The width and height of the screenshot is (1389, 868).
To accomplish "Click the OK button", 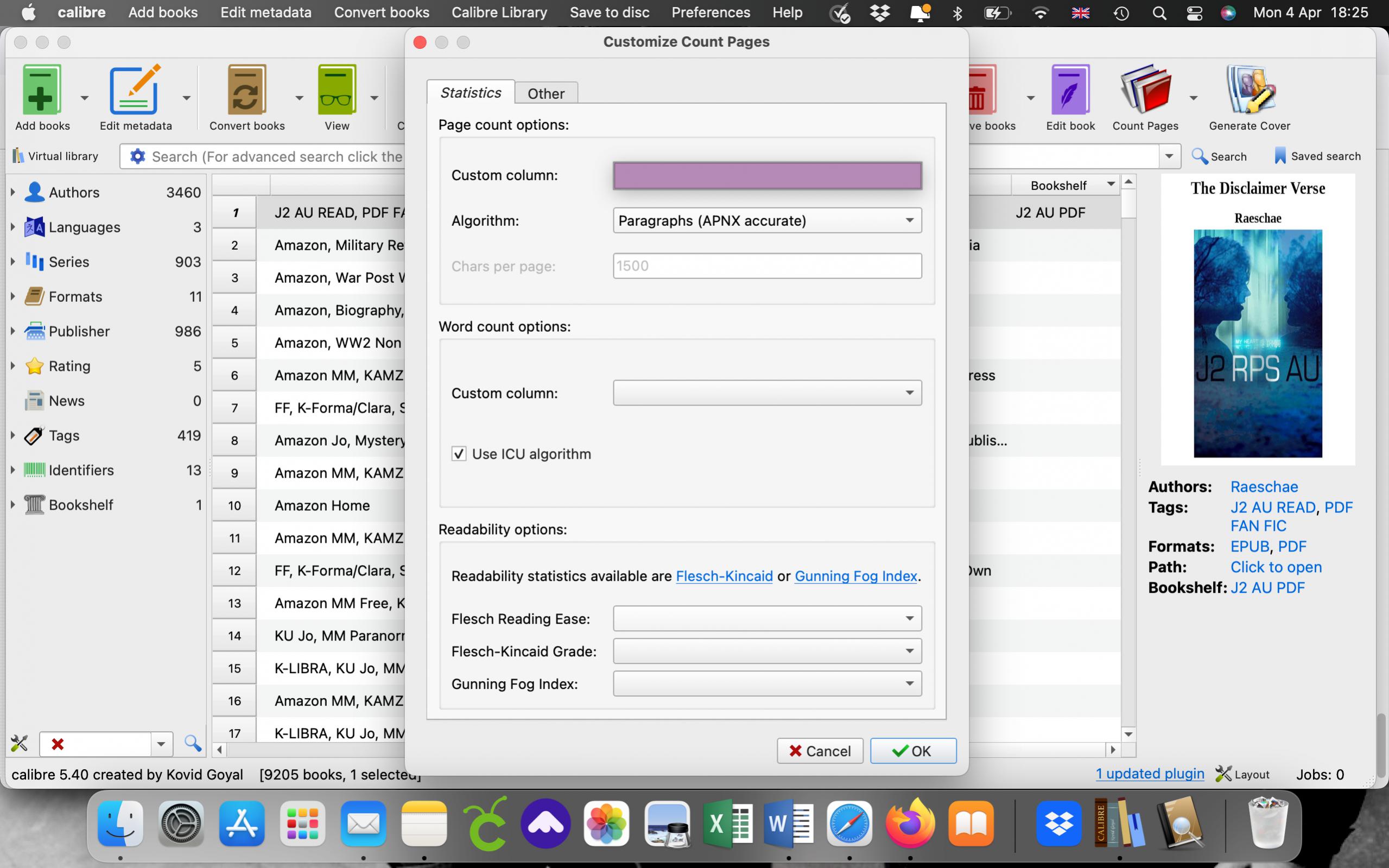I will coord(912,751).
